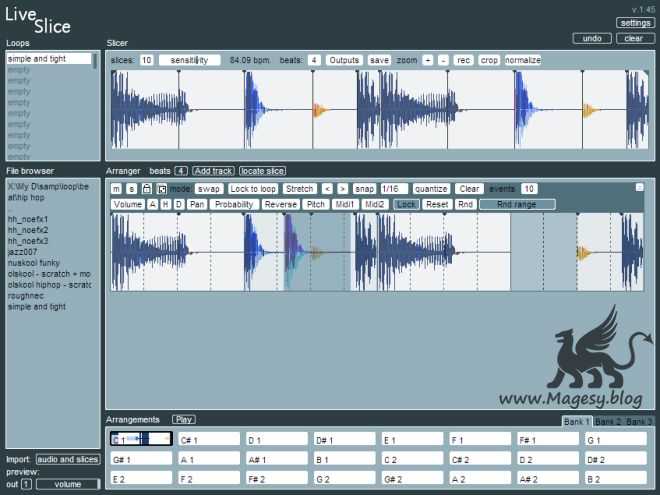
Task: Select the D envelope parameter
Action: point(179,205)
